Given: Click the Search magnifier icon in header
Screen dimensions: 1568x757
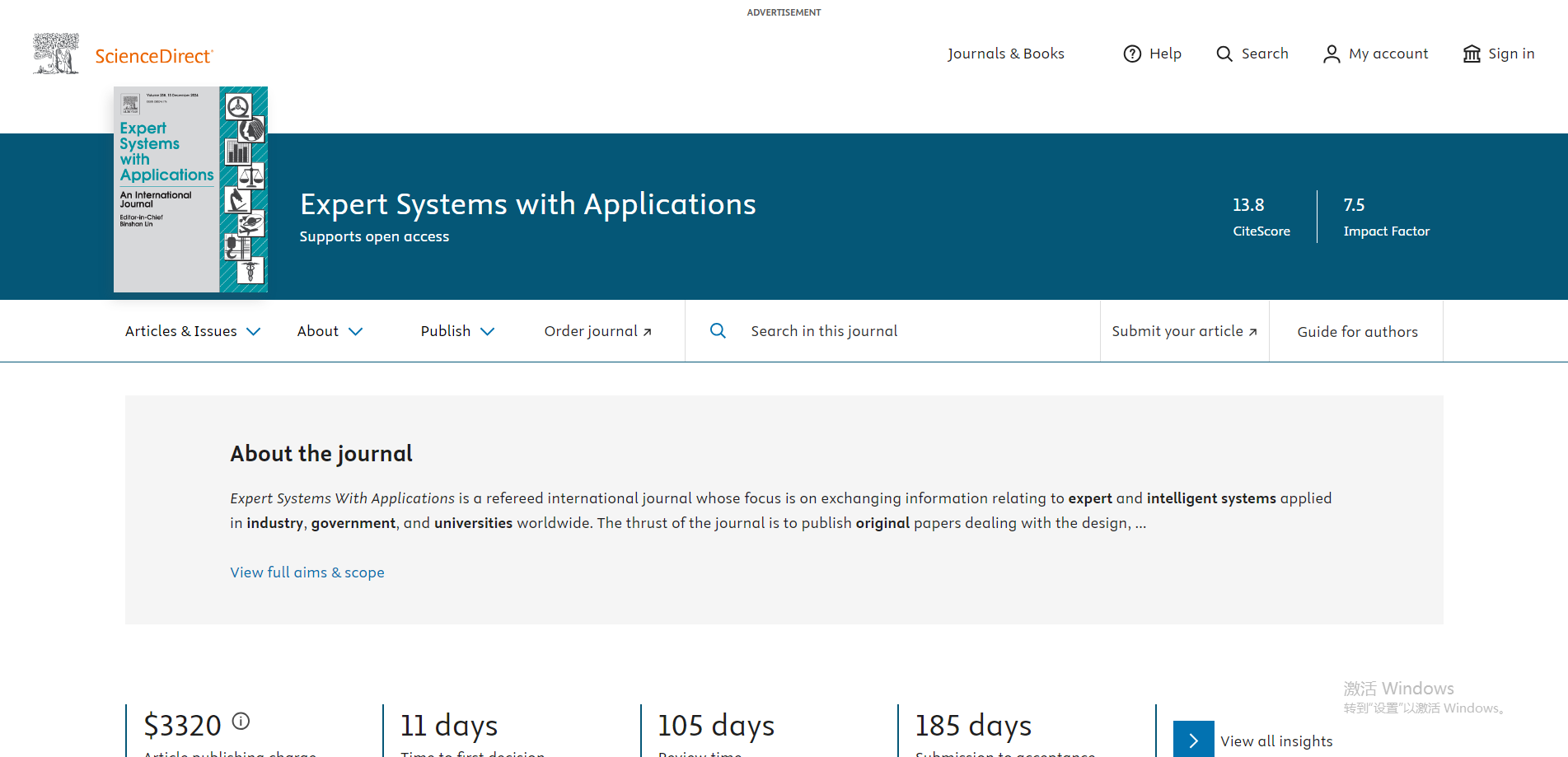Looking at the screenshot, I should [x=1224, y=54].
